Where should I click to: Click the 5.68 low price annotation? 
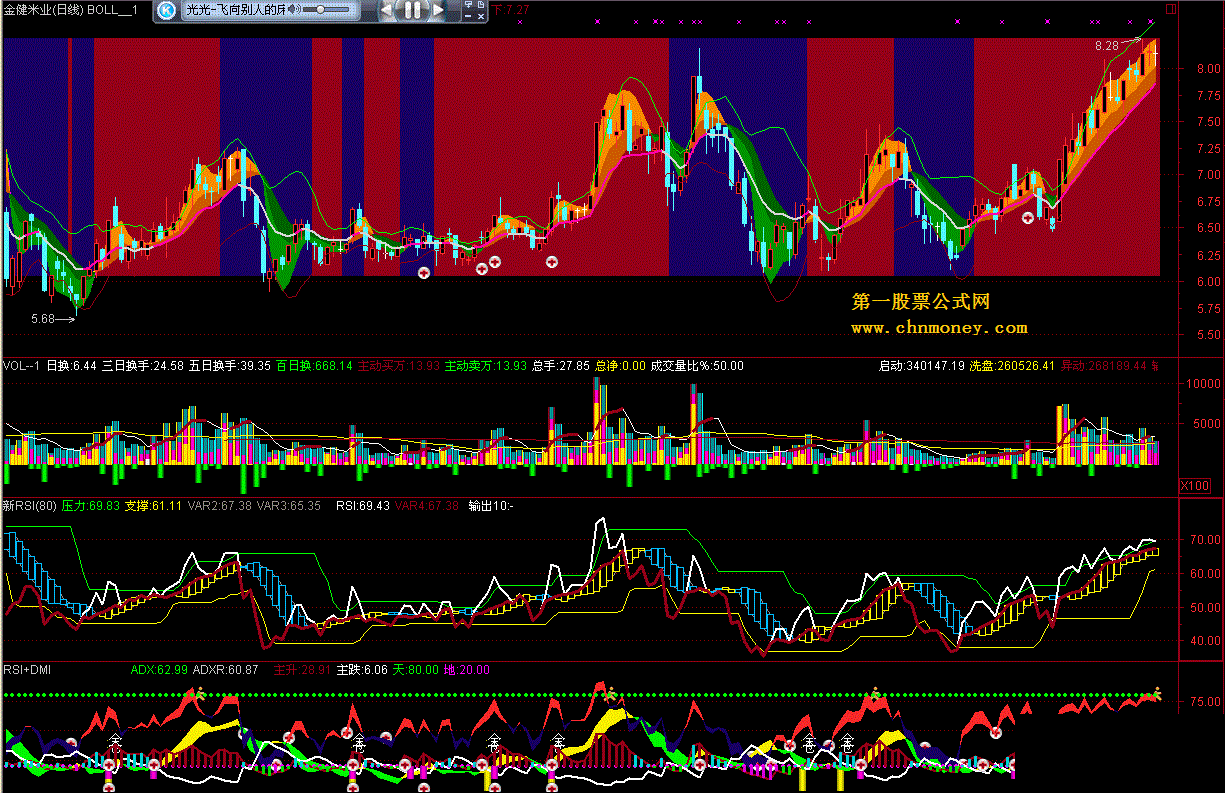pos(42,319)
